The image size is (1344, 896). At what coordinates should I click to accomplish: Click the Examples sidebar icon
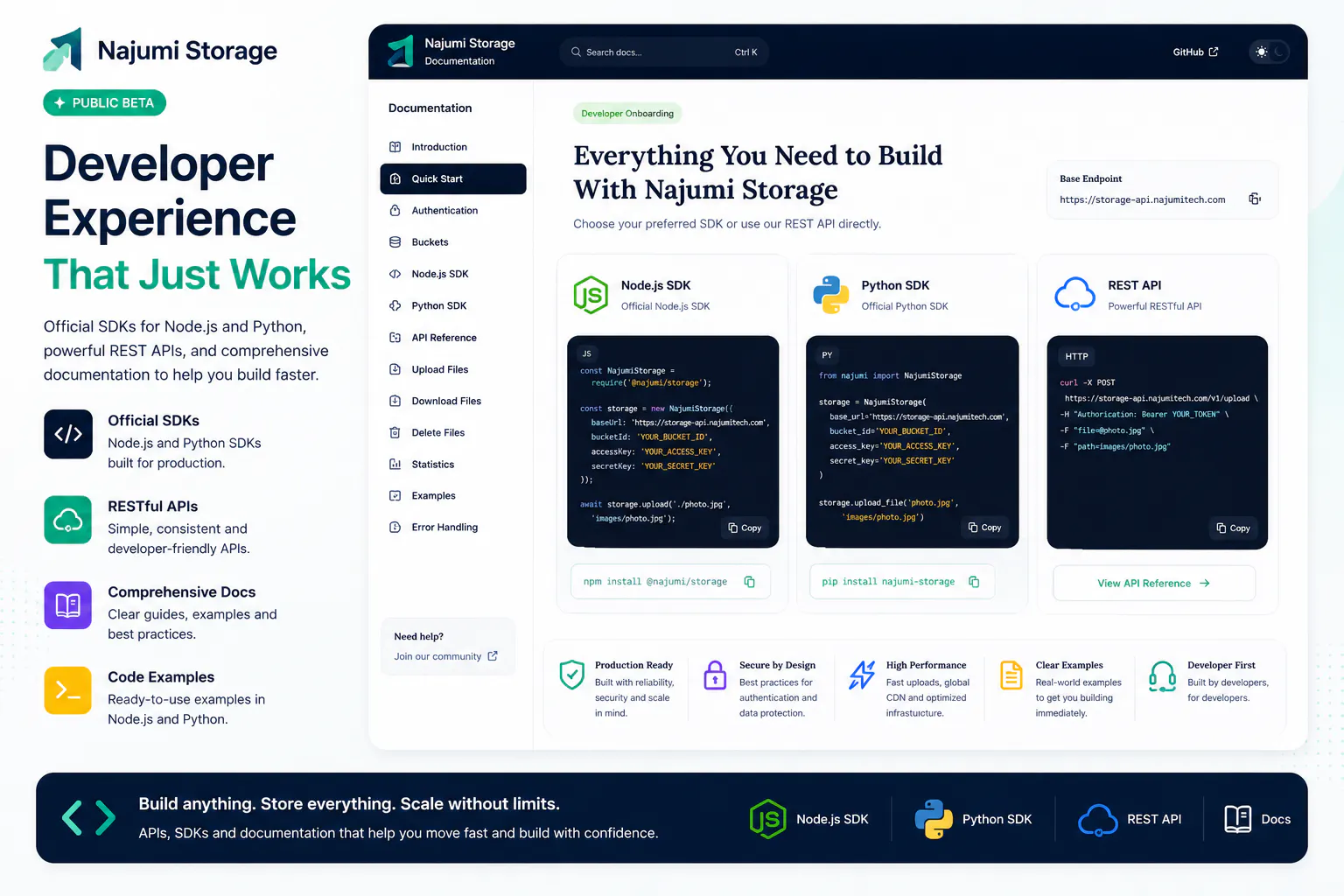click(395, 496)
